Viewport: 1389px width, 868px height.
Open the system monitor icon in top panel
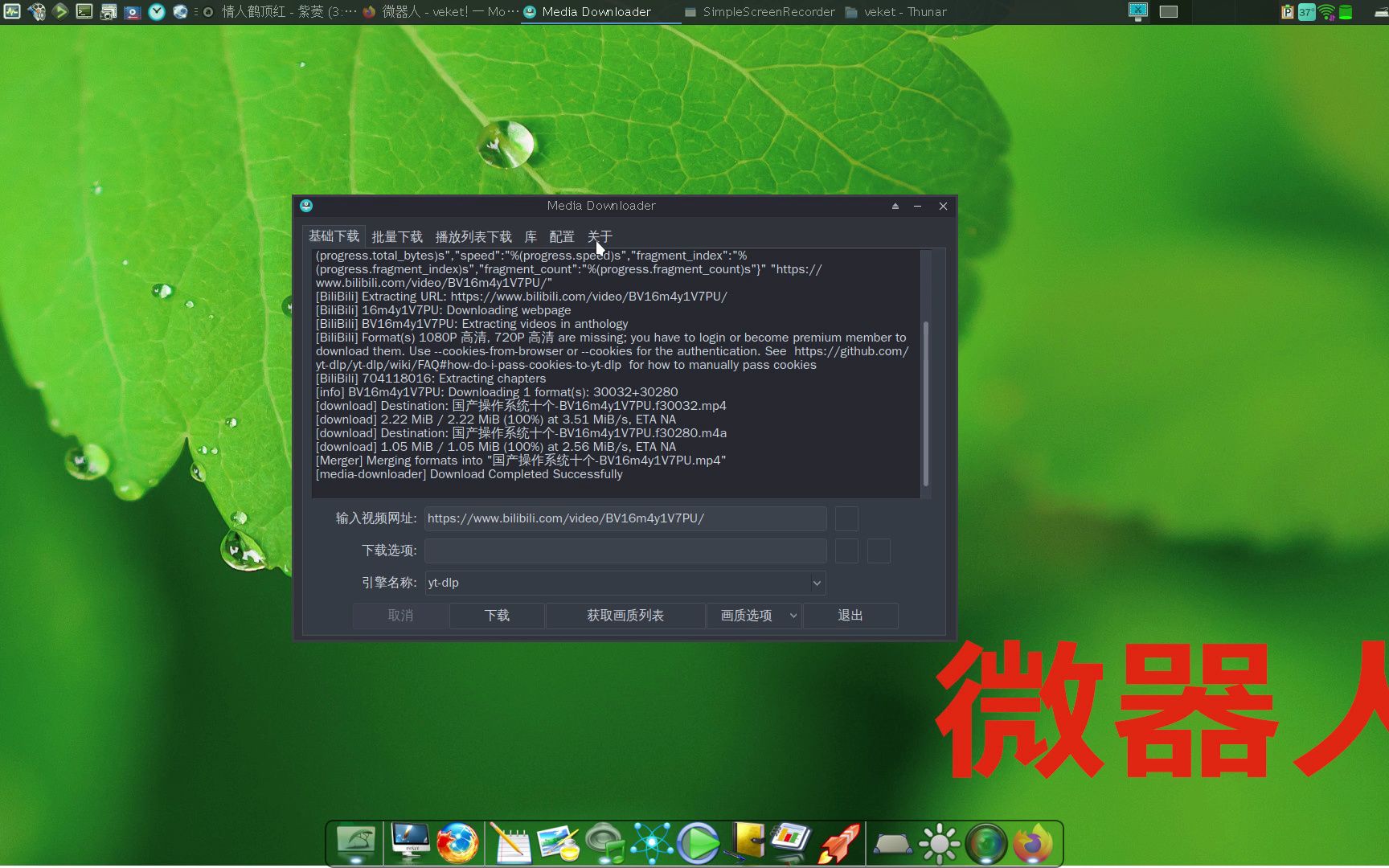pos(12,11)
